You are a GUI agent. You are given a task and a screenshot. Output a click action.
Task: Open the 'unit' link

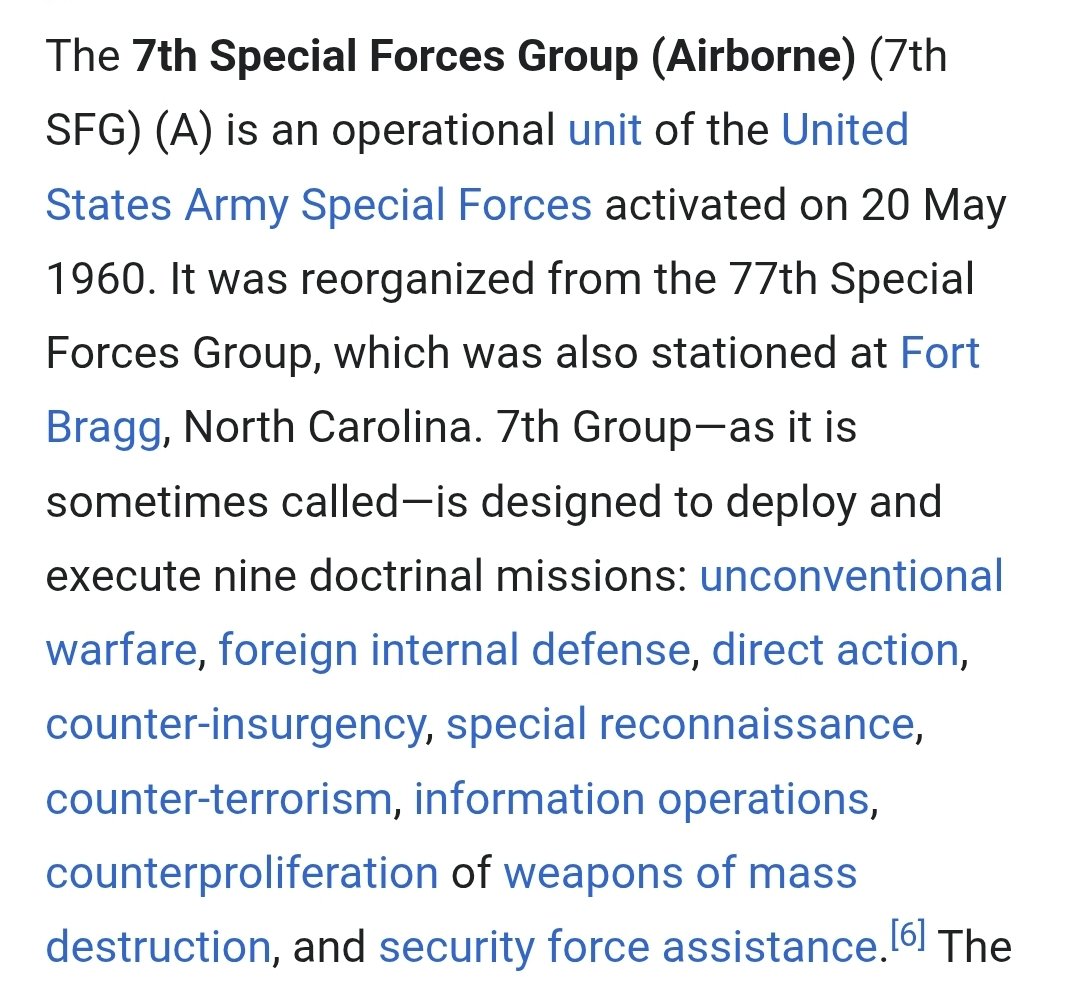tap(604, 131)
